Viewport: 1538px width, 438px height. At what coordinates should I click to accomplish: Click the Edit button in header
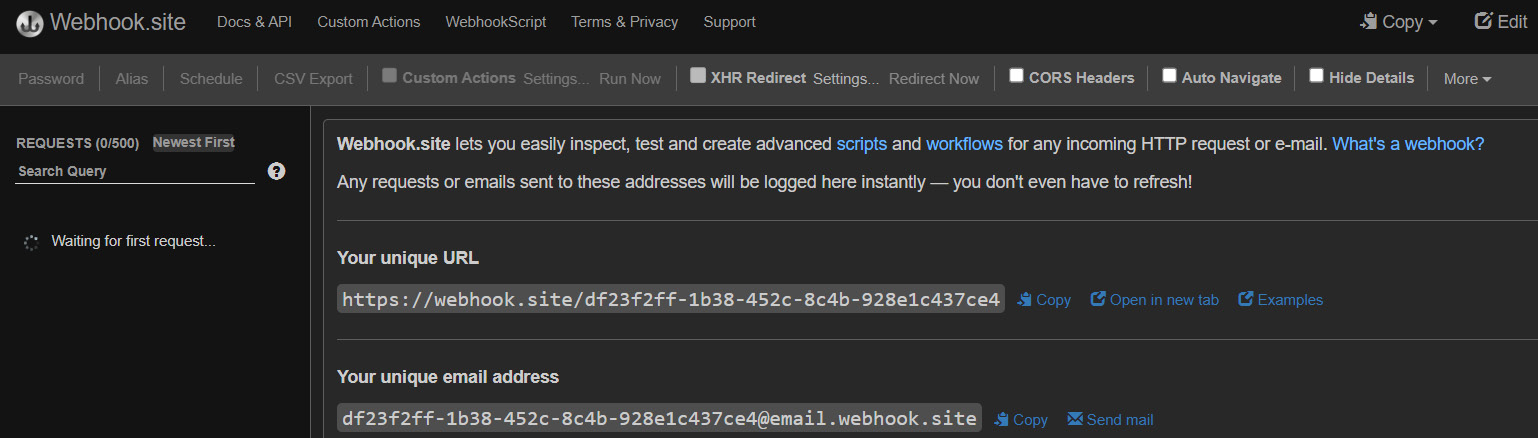tap(1501, 22)
